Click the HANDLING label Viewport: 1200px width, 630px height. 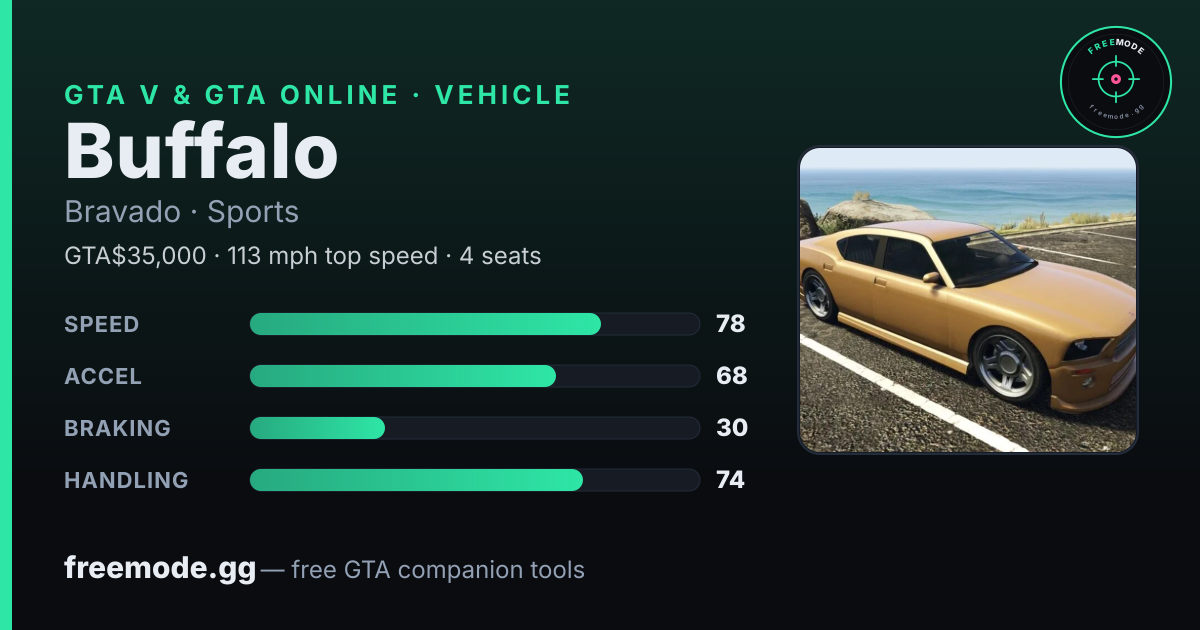(x=126, y=480)
